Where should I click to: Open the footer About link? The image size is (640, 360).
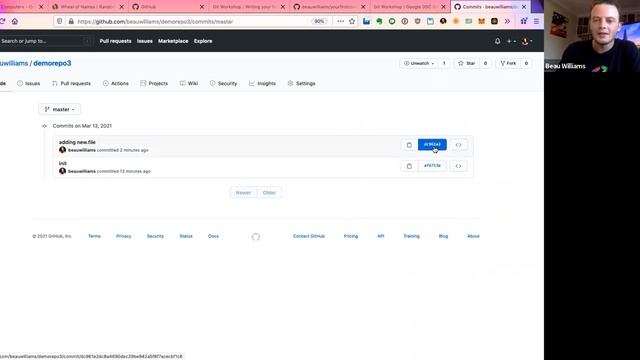coord(473,236)
